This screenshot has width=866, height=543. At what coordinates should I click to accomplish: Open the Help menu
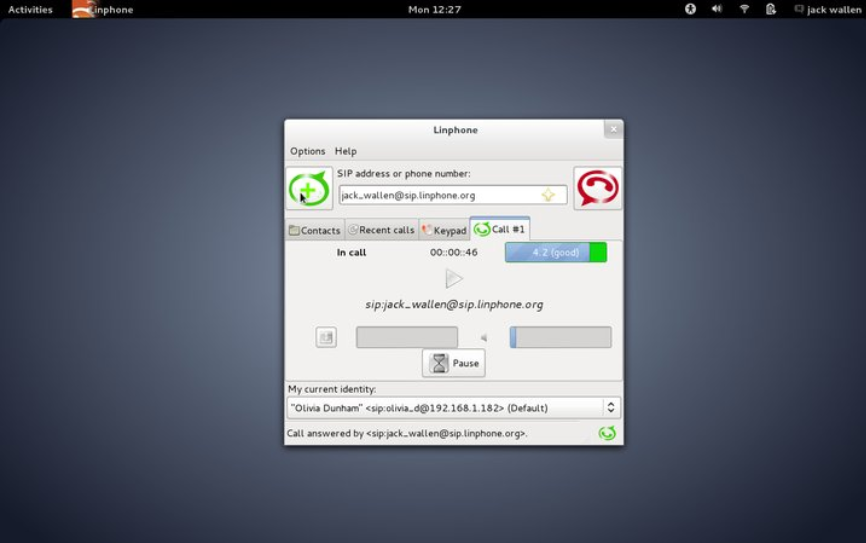[346, 151]
